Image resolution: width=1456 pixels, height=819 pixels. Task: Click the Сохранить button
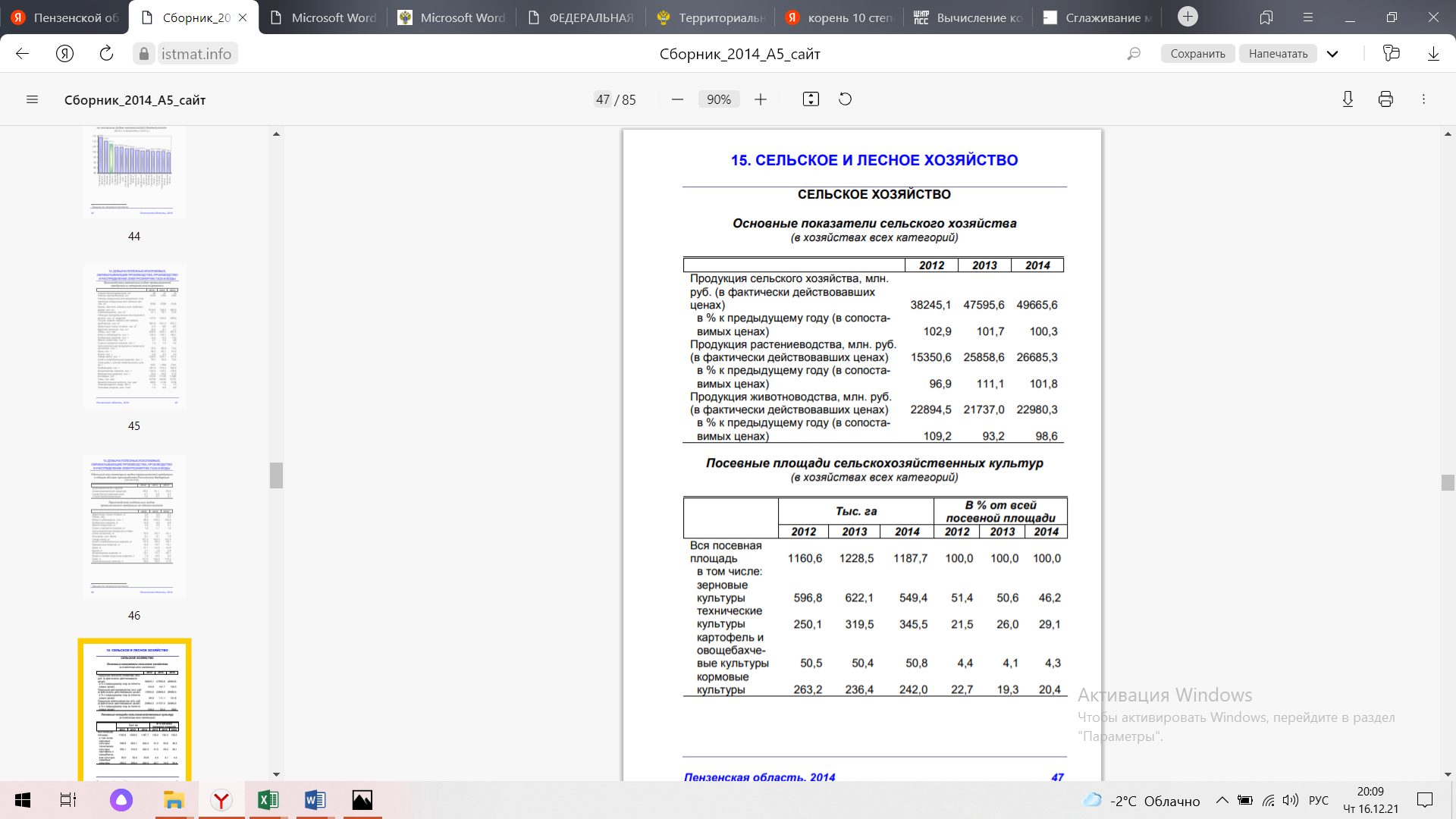coord(1197,54)
